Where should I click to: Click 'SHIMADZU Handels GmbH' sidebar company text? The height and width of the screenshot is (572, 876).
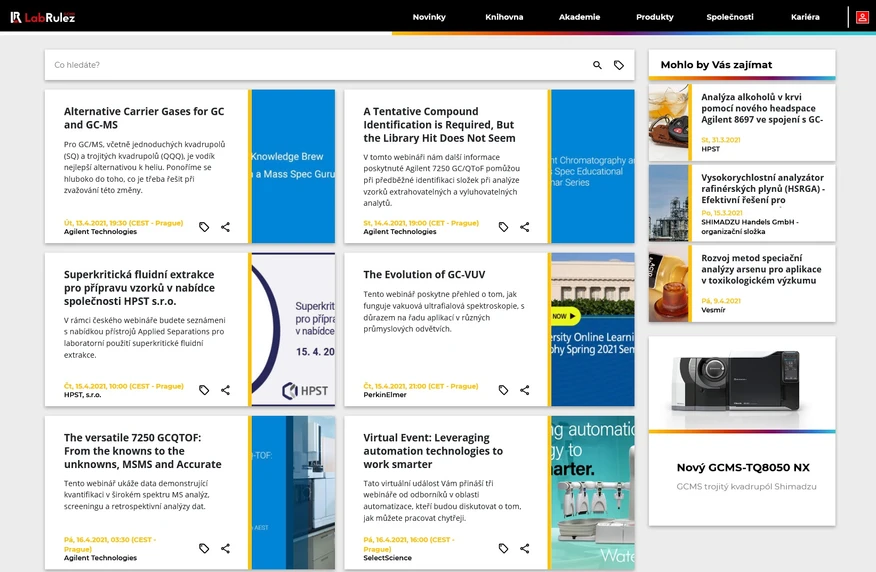click(750, 227)
